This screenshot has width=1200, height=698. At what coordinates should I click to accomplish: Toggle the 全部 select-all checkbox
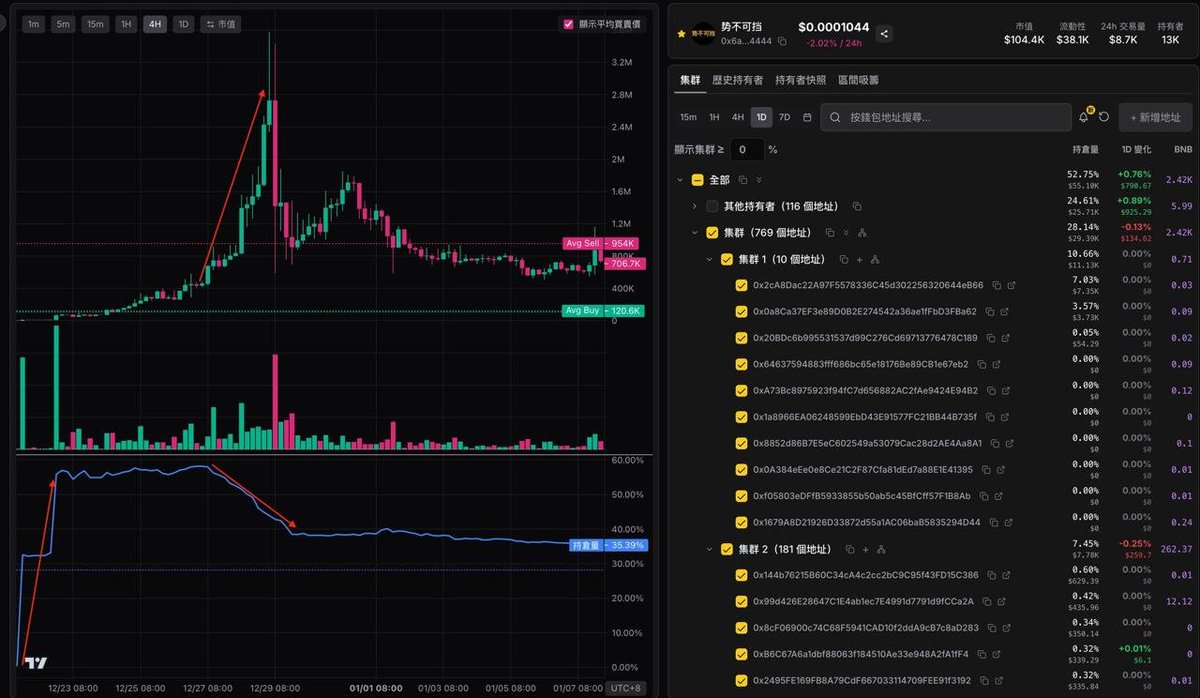[698, 180]
